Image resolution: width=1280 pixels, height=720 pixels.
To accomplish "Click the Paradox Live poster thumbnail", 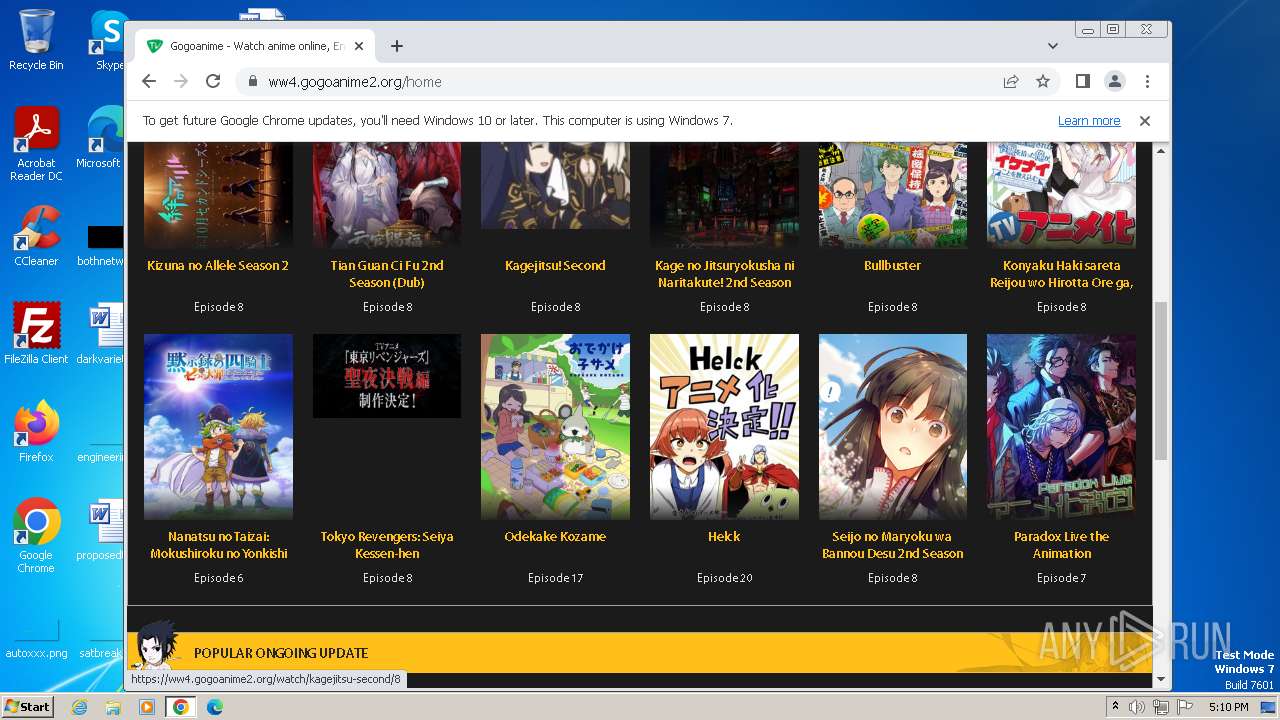I will tap(1061, 427).
